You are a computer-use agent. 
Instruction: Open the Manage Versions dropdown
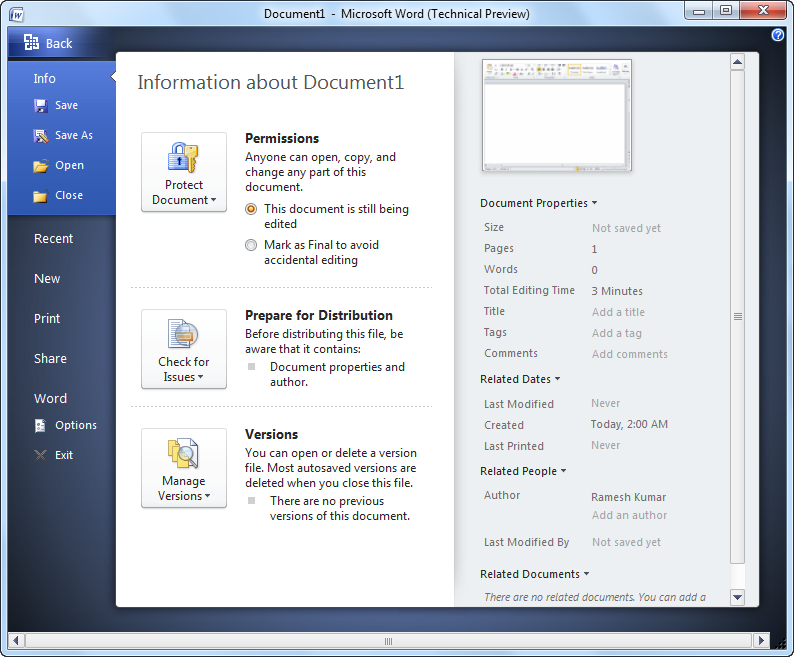coord(184,468)
